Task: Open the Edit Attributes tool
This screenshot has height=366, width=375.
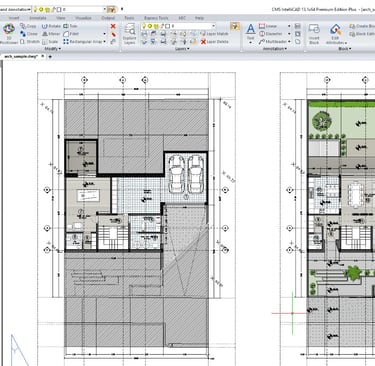Action: [335, 34]
